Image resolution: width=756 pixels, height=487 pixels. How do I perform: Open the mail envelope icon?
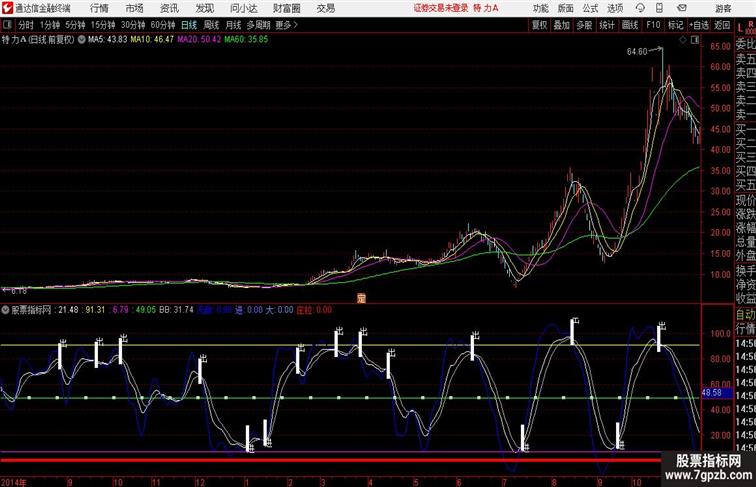(682, 8)
